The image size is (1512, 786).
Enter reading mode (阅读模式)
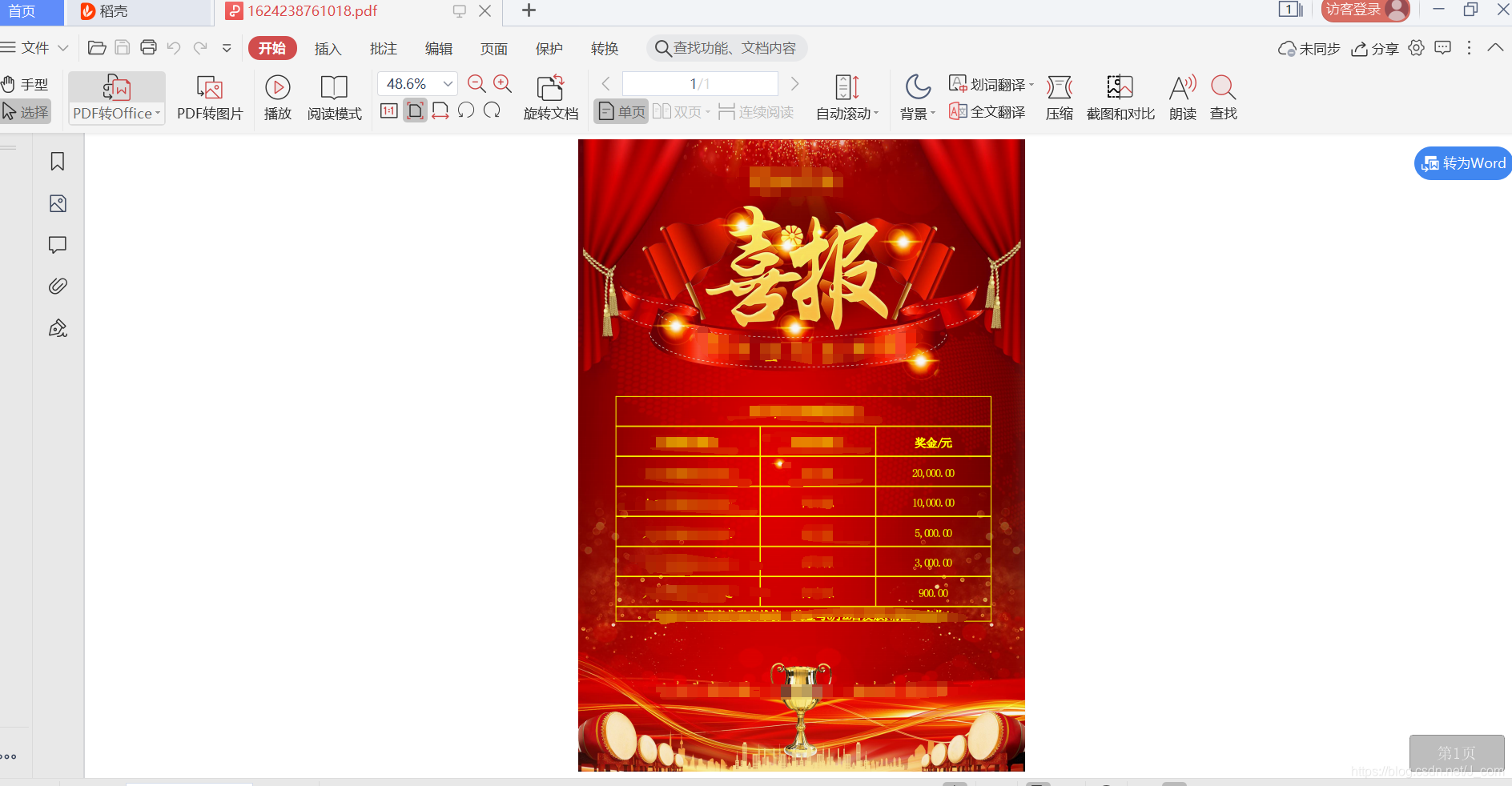[x=335, y=98]
